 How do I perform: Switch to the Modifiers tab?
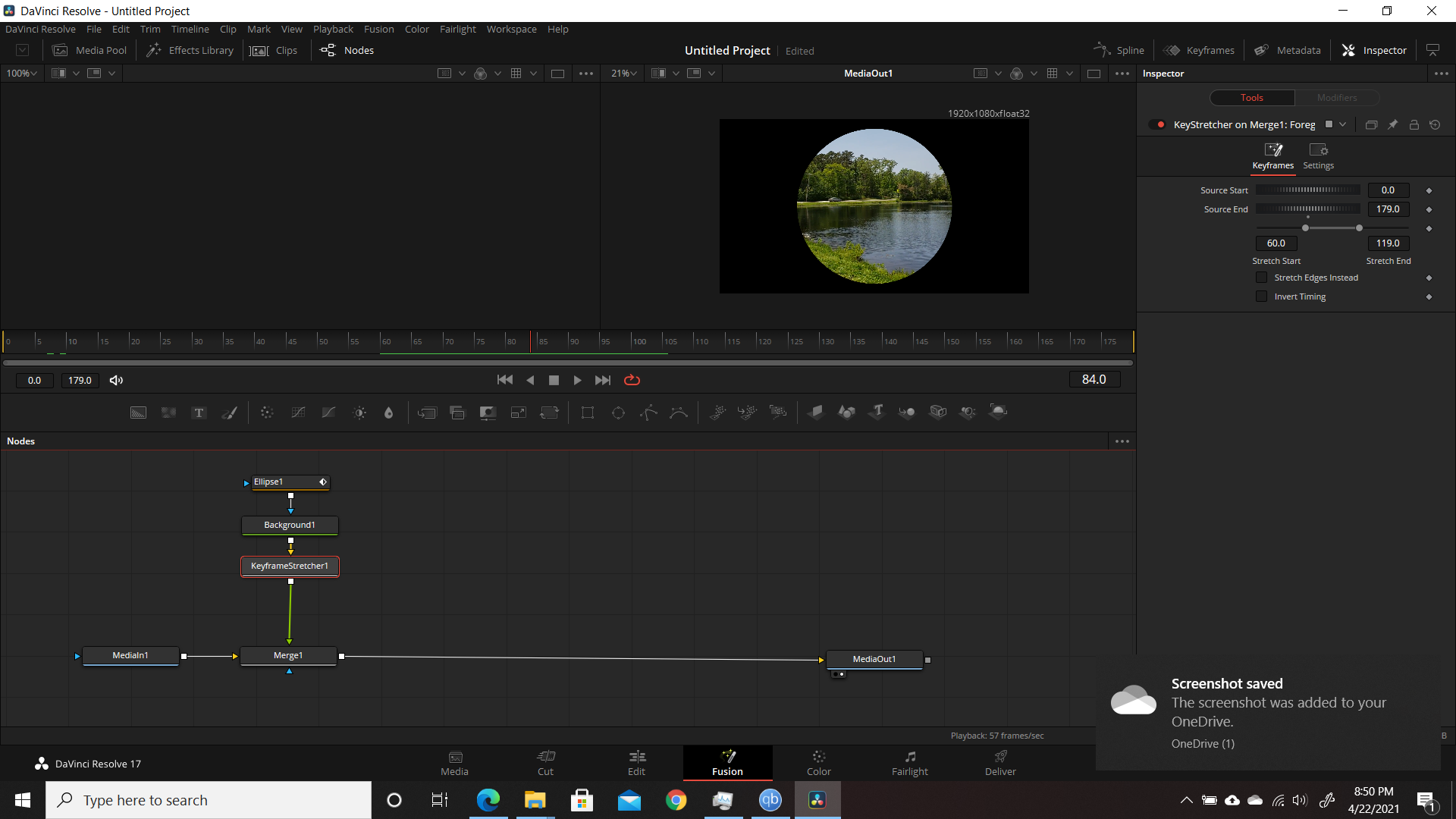pos(1336,98)
